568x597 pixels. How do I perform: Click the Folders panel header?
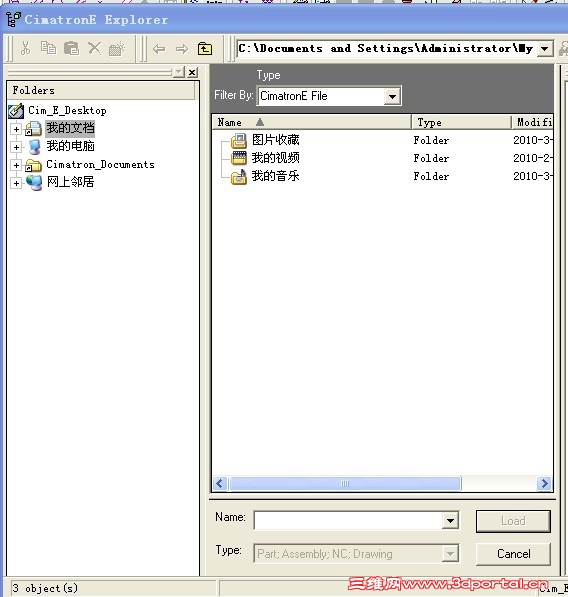[x=101, y=91]
